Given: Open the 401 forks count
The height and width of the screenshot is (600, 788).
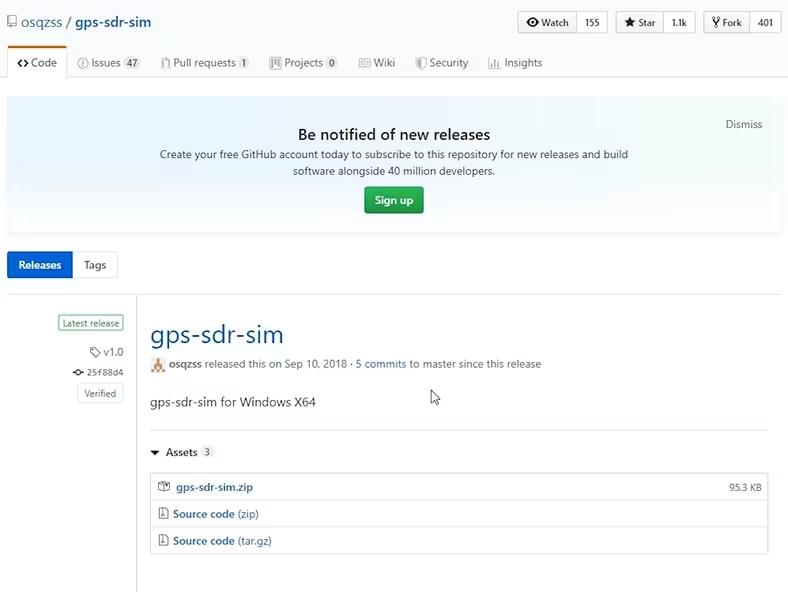Looking at the screenshot, I should 765,23.
